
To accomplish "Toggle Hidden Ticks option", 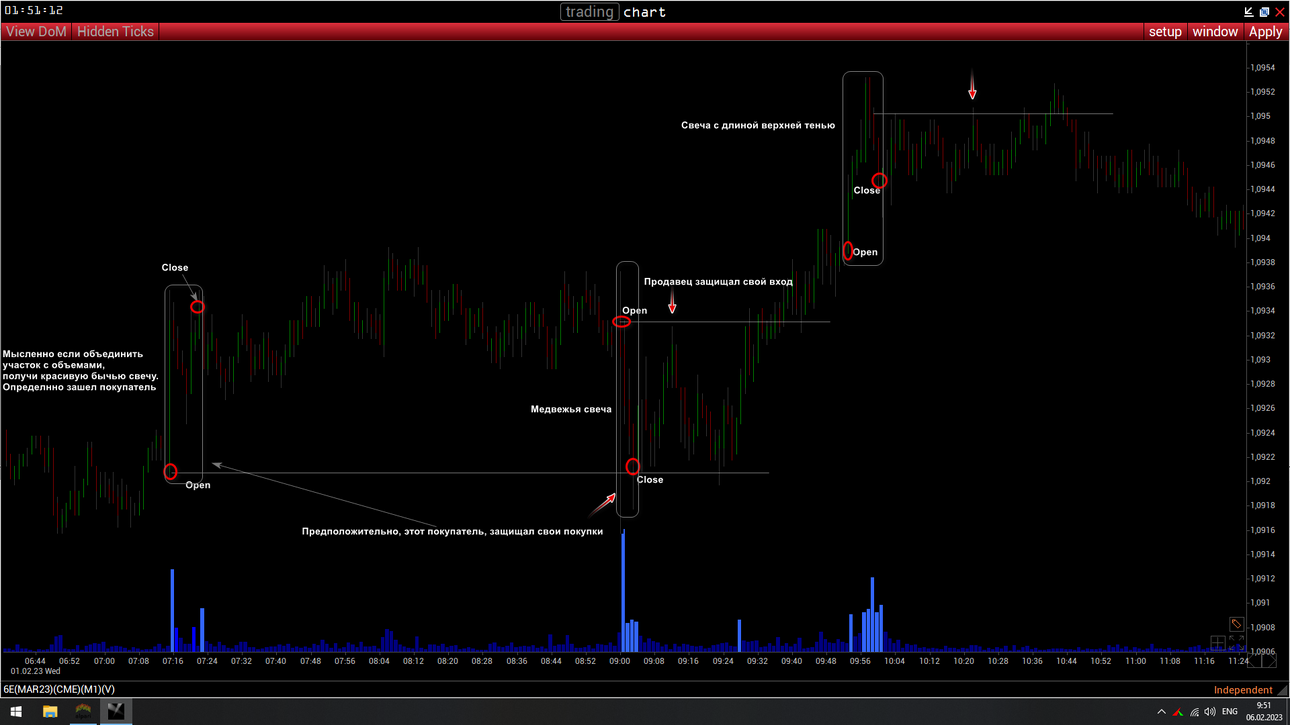I will pyautogui.click(x=115, y=32).
